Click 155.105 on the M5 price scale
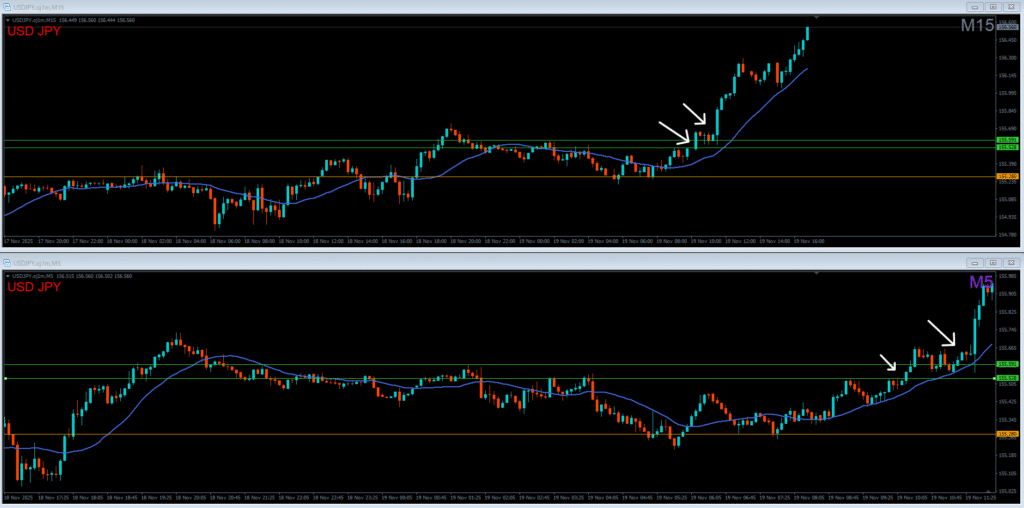Screen dimensions: 1024x508 point(1007,473)
